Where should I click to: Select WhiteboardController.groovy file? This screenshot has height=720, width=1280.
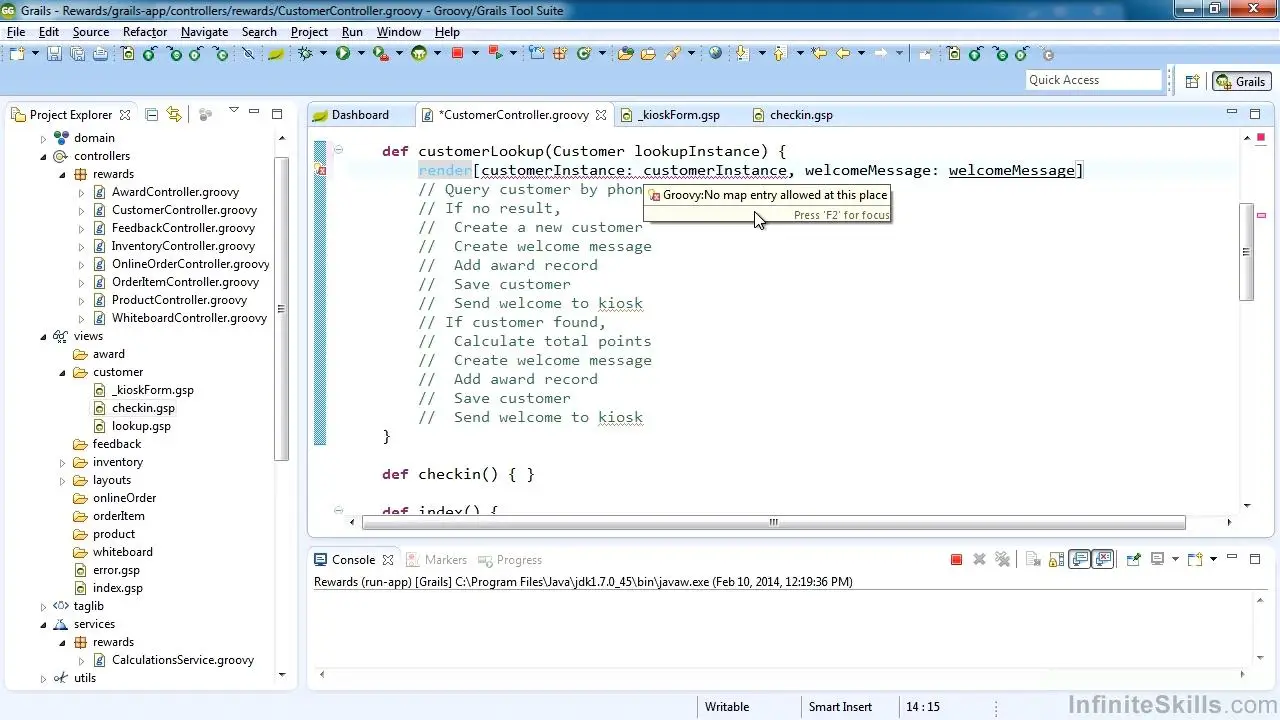point(189,318)
